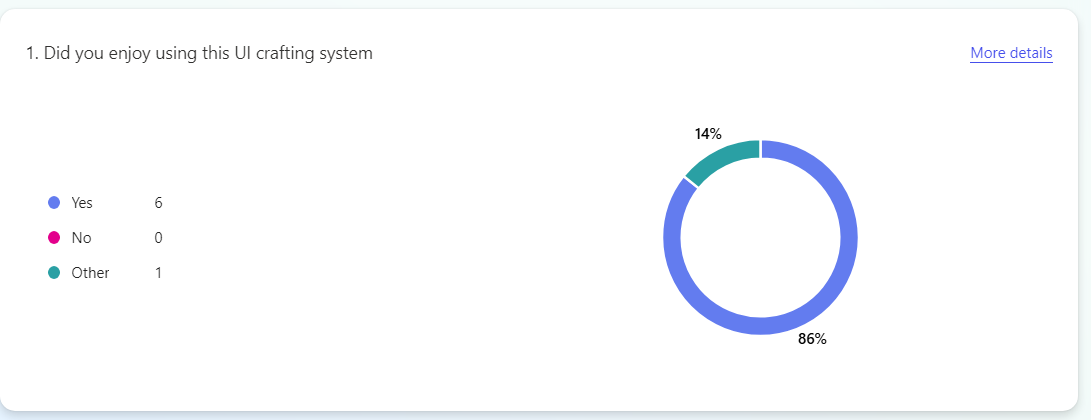Click the word 'system' in the question title
Screen dimensions: 1091x420
point(346,53)
